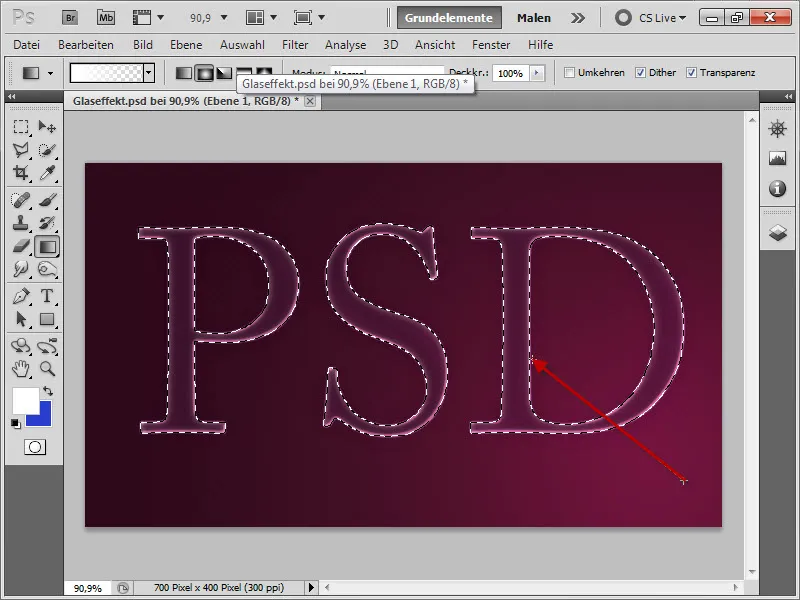Choose the Path Selection tool
The height and width of the screenshot is (600, 800).
tap(21, 319)
